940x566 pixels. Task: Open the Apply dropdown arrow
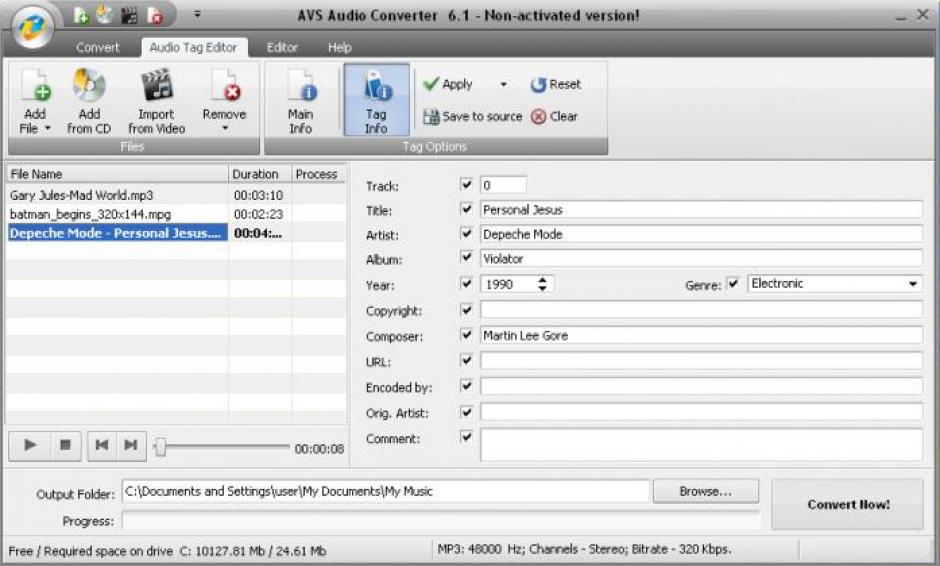503,85
